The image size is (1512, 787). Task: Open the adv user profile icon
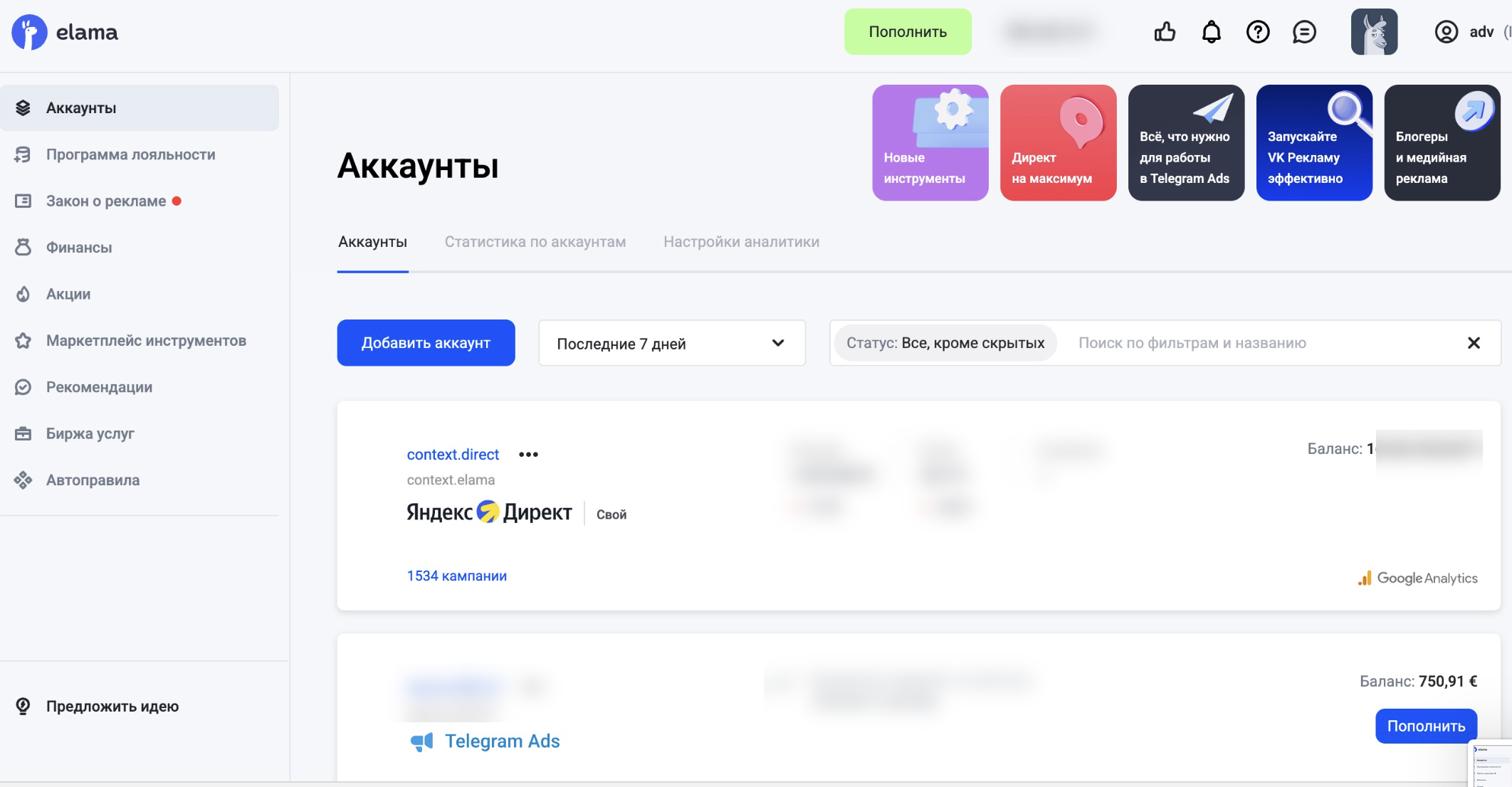point(1446,32)
